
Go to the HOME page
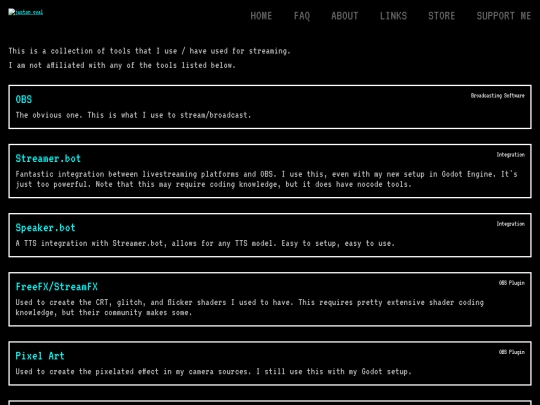pos(261,16)
